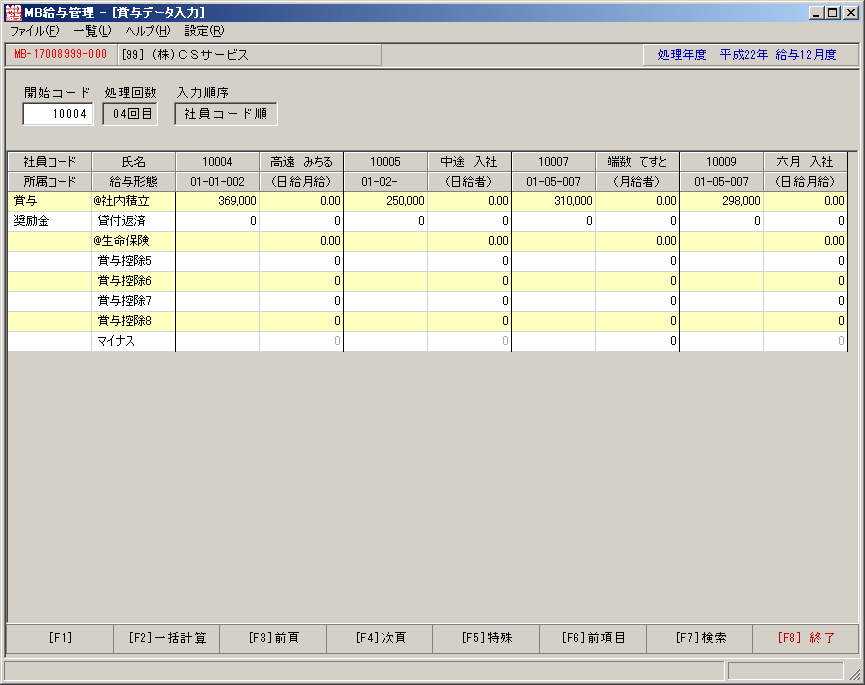The width and height of the screenshot is (865, 685).
Task: Open the 一覧(L) menu
Action: coord(93,31)
